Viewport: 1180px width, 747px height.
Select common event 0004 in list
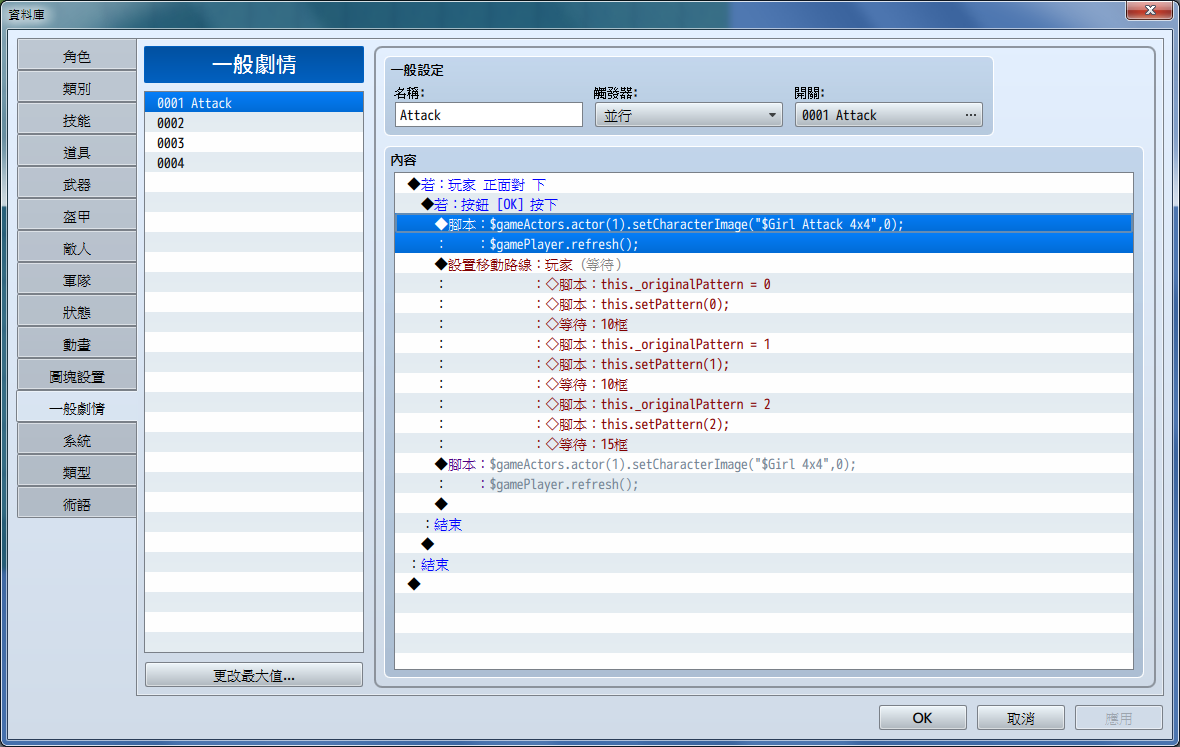point(254,162)
